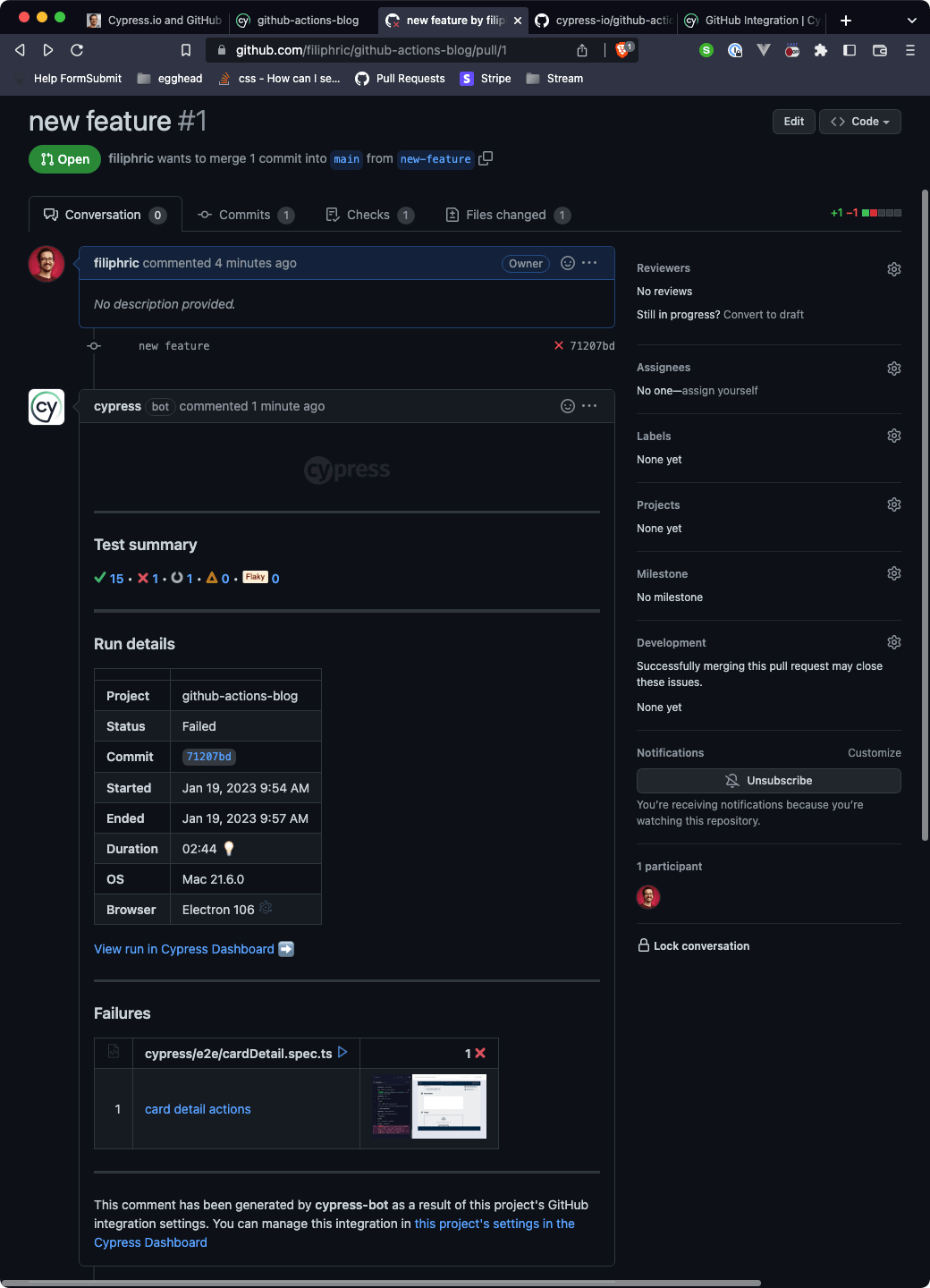
Task: Click the cypress bot avatar
Action: [46, 407]
